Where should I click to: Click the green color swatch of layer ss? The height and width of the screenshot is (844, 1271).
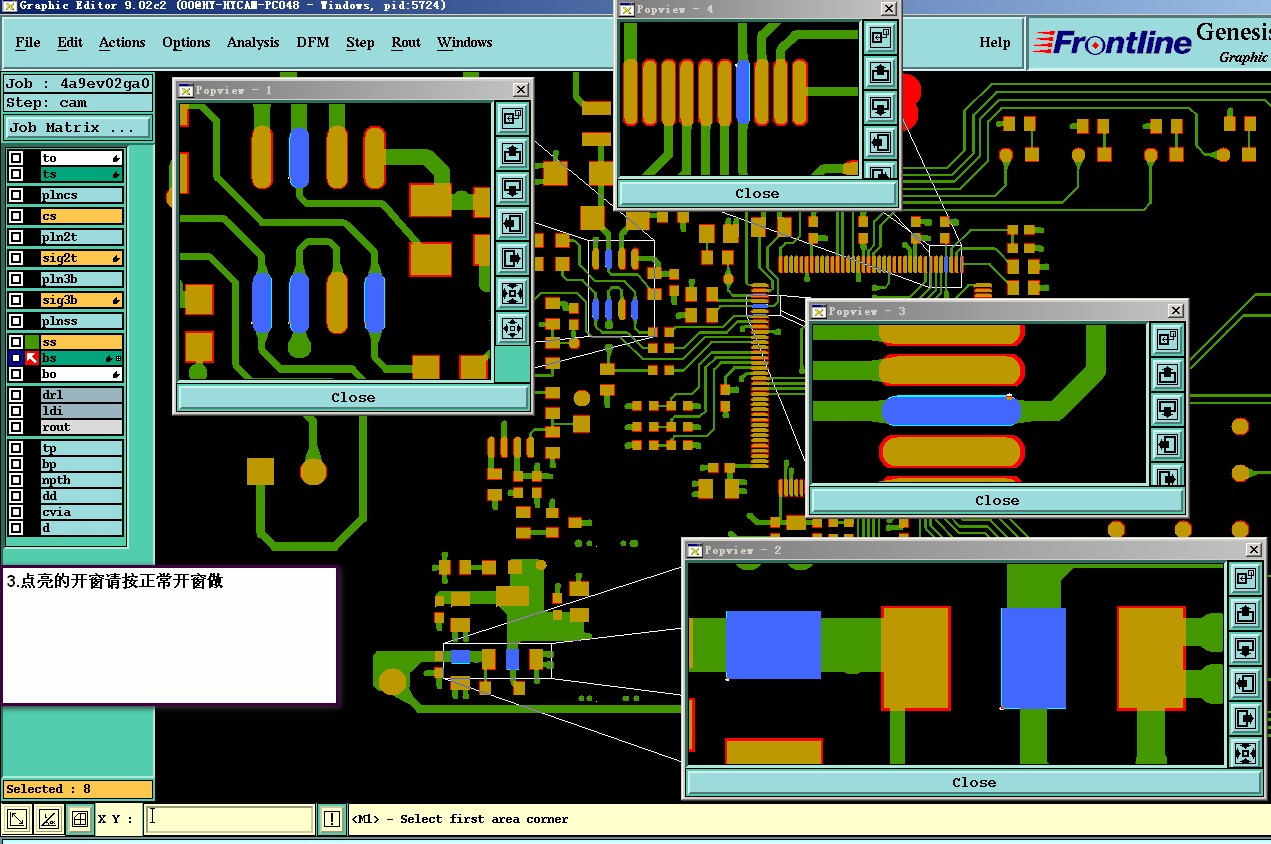(33, 342)
